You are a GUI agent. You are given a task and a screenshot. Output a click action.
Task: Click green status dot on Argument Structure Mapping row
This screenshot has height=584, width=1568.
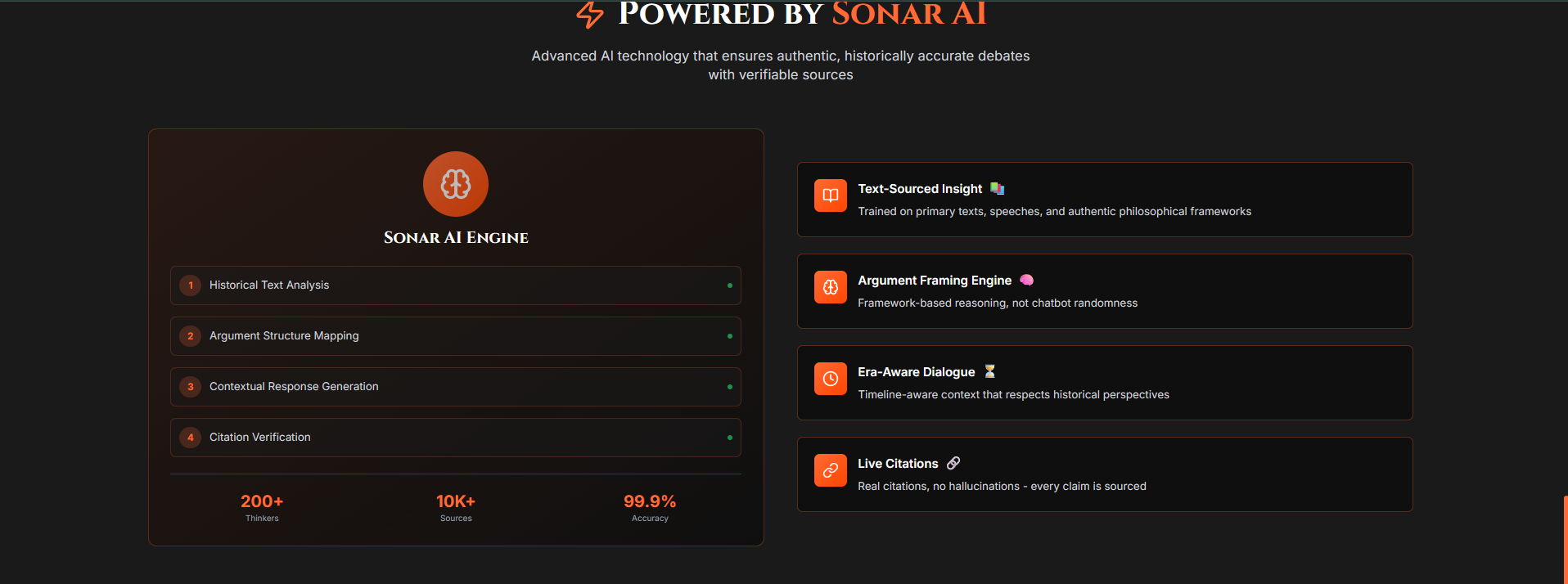(x=730, y=336)
